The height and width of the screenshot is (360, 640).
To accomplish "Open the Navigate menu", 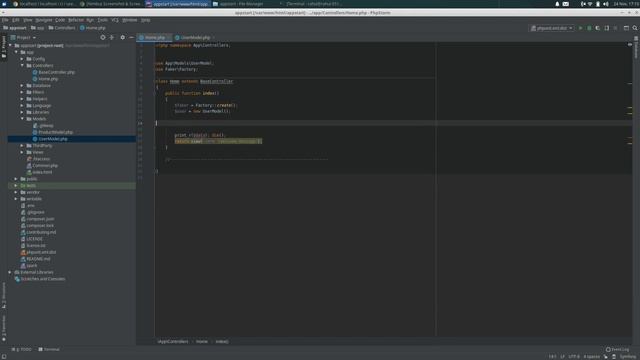I will coord(44,20).
